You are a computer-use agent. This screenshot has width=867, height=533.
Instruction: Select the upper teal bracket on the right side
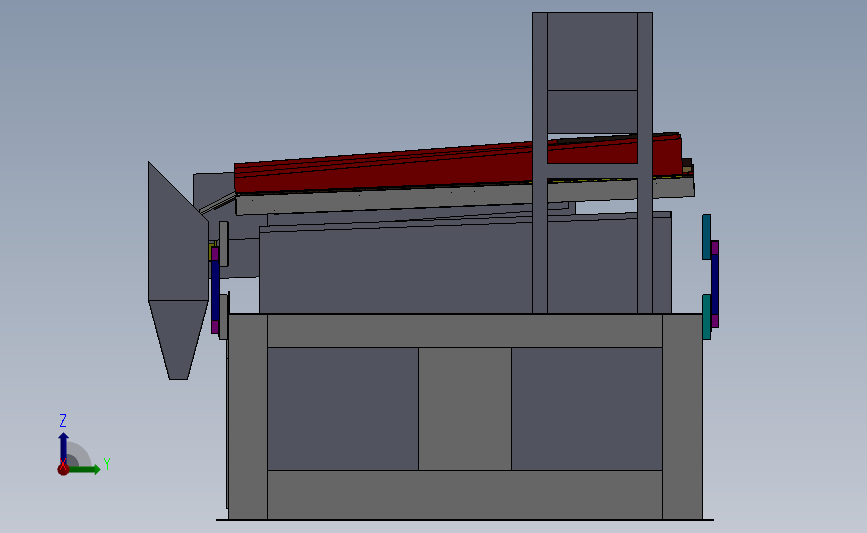click(706, 237)
